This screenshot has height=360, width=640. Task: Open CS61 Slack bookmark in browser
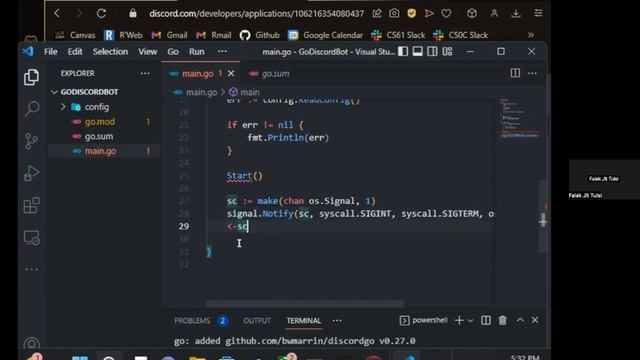[398, 35]
